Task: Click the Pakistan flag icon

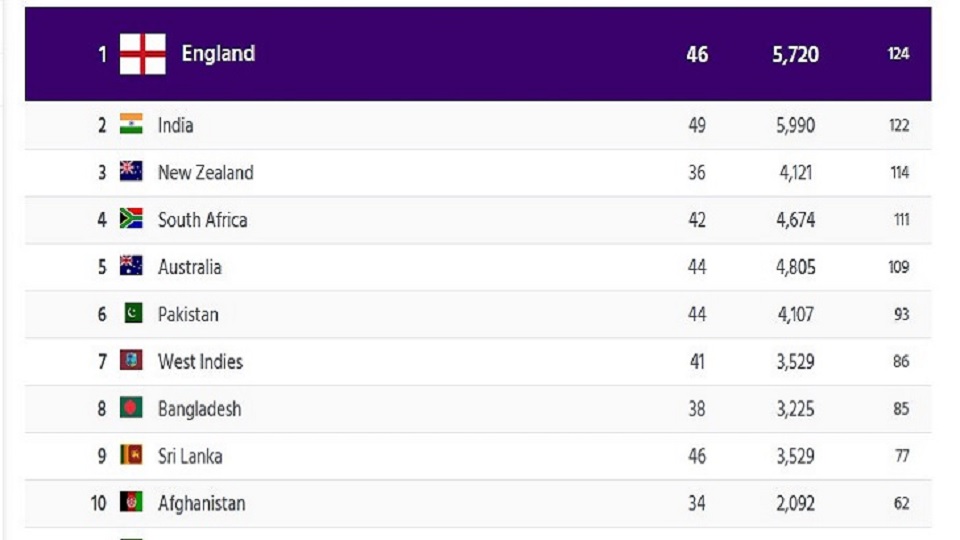Action: (133, 314)
